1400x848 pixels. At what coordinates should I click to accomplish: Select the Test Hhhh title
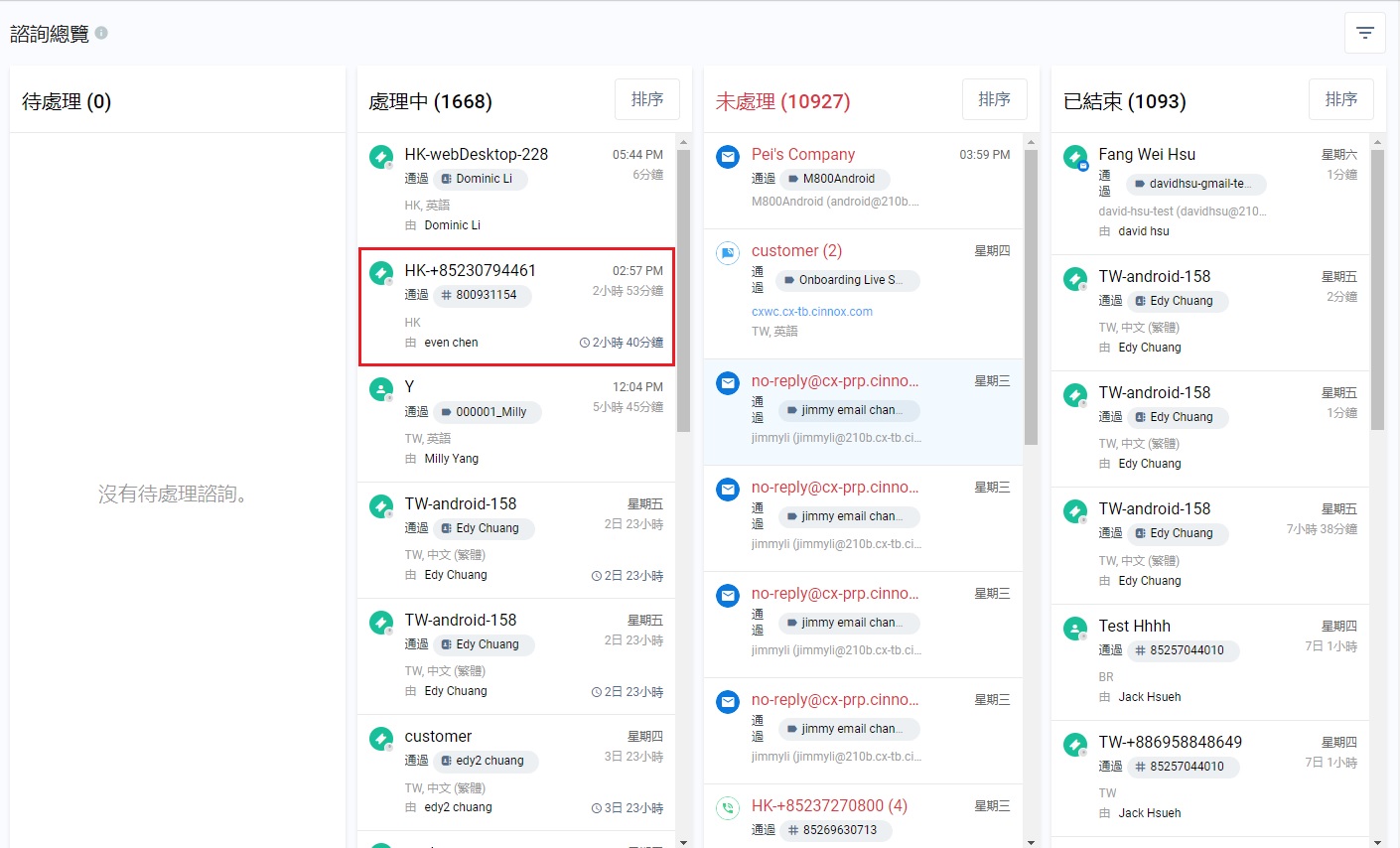1135,626
